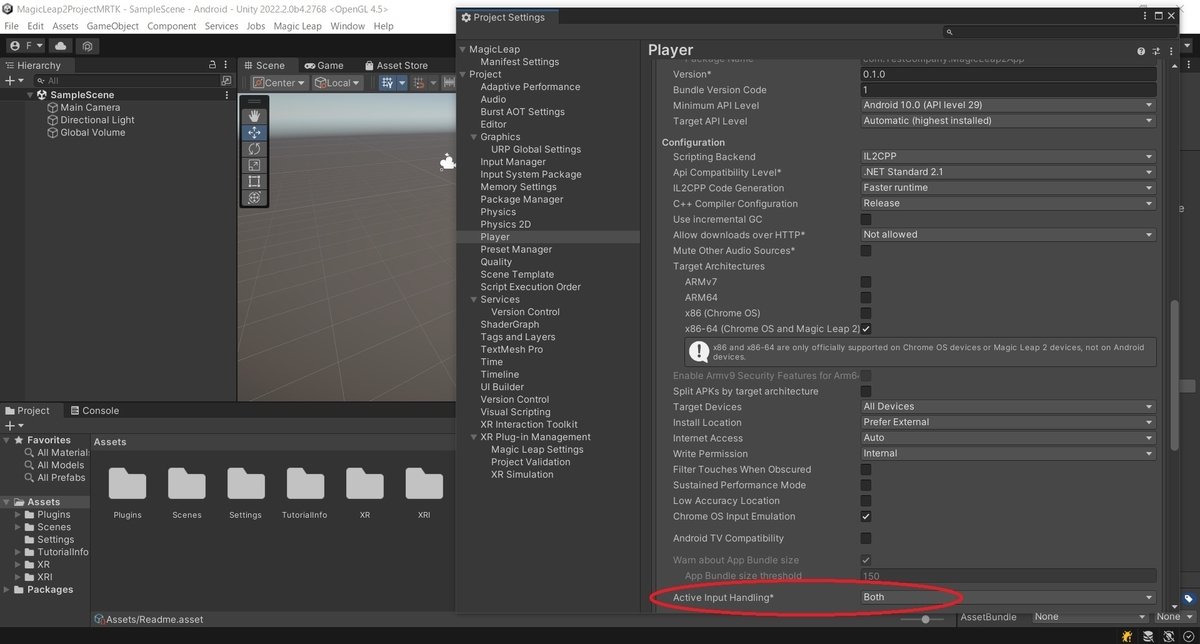Open Scripting Backend IL2CPP dropdown
Image resolution: width=1200 pixels, height=644 pixels.
click(1008, 156)
